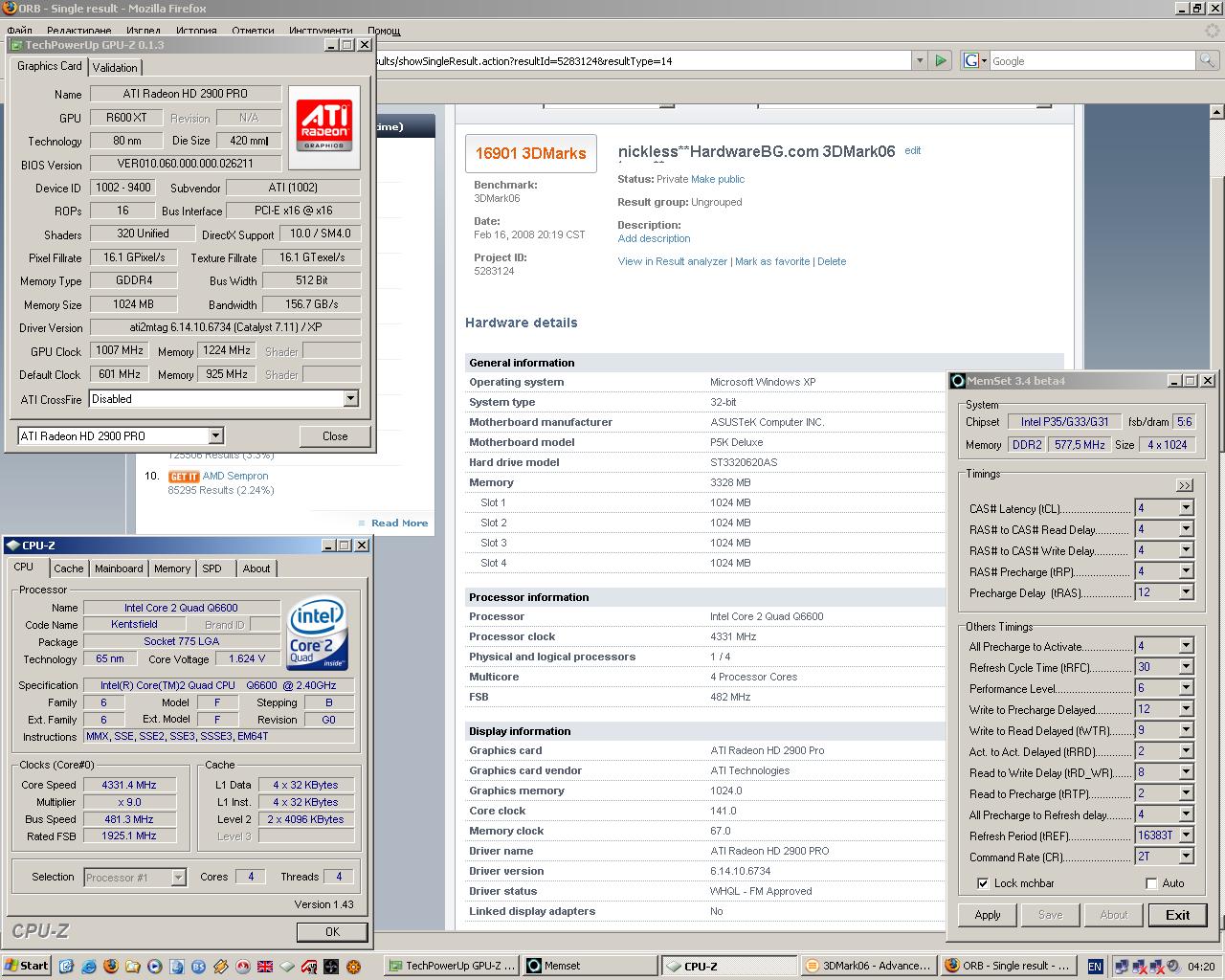Open the История menu in Firefox

pos(196,31)
